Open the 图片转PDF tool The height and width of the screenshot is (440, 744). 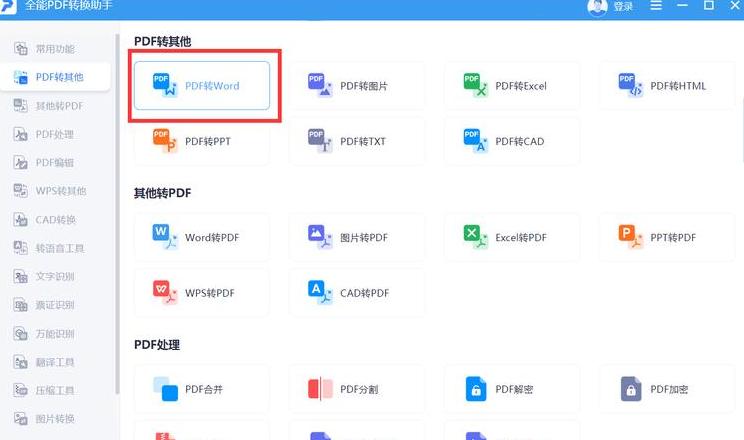357,237
